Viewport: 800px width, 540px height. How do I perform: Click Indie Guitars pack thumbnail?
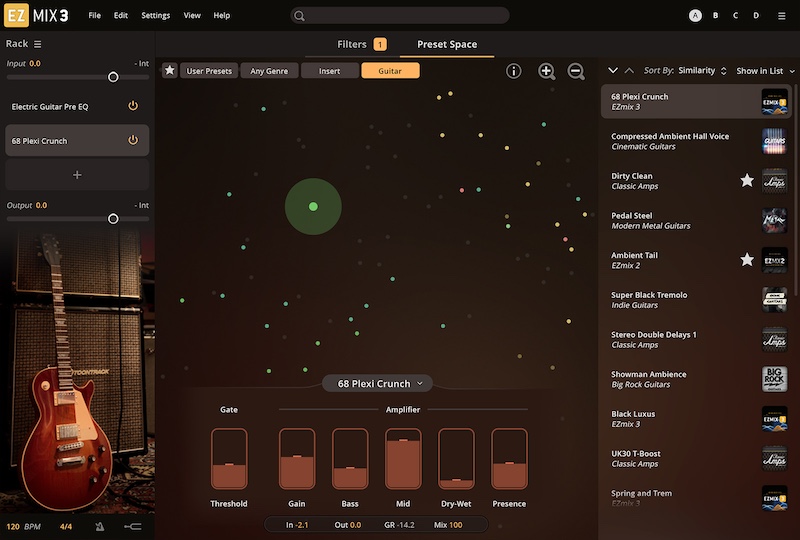click(774, 300)
